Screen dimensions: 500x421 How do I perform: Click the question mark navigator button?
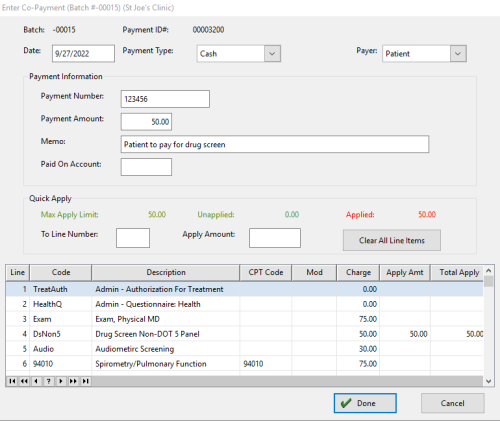[49, 381]
